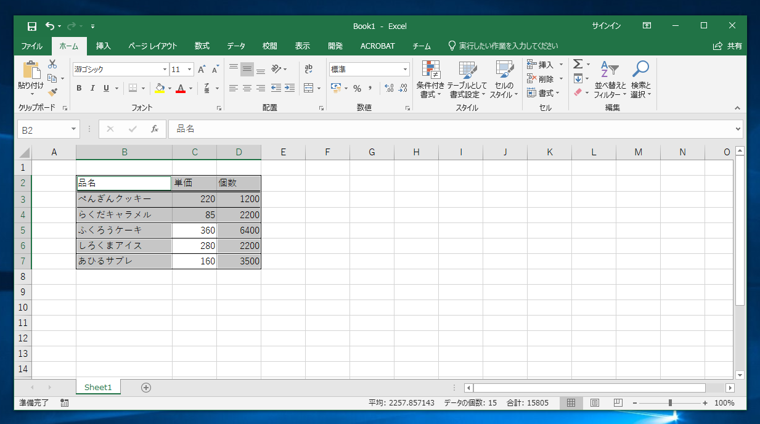Copy the selected cells
This screenshot has height=424, width=760.
point(52,78)
